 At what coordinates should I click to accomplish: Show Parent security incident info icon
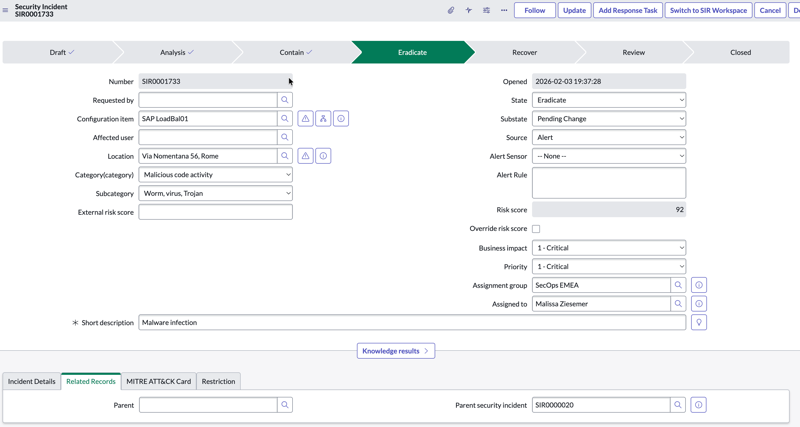(x=698, y=405)
